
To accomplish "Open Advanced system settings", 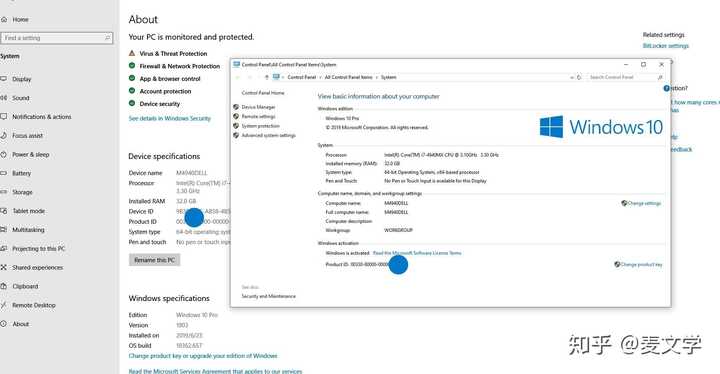I will (x=269, y=136).
